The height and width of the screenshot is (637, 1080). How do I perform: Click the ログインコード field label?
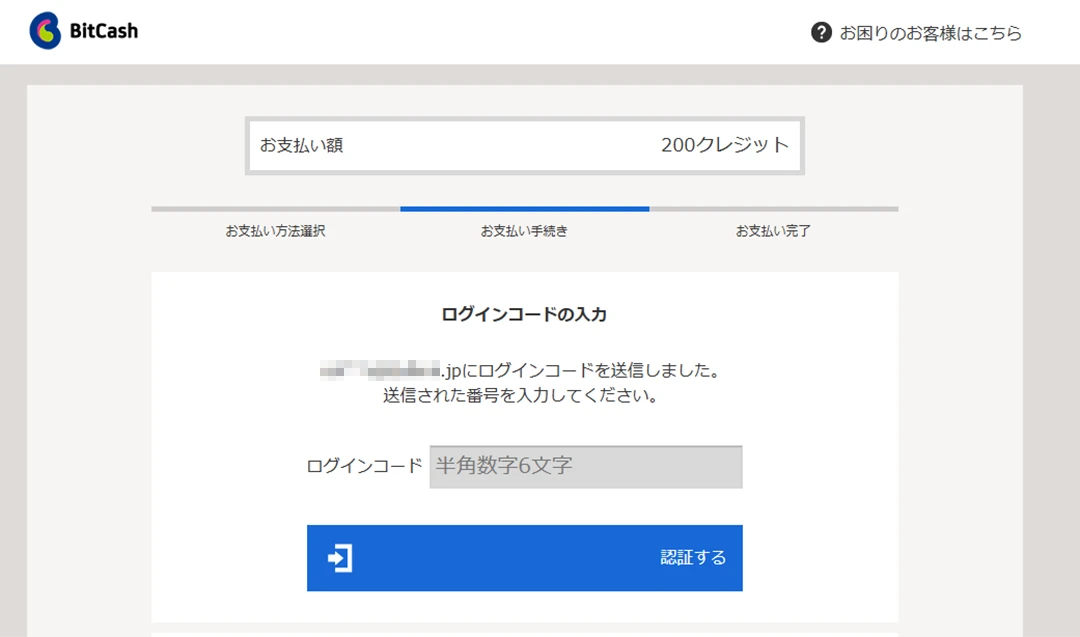point(364,466)
